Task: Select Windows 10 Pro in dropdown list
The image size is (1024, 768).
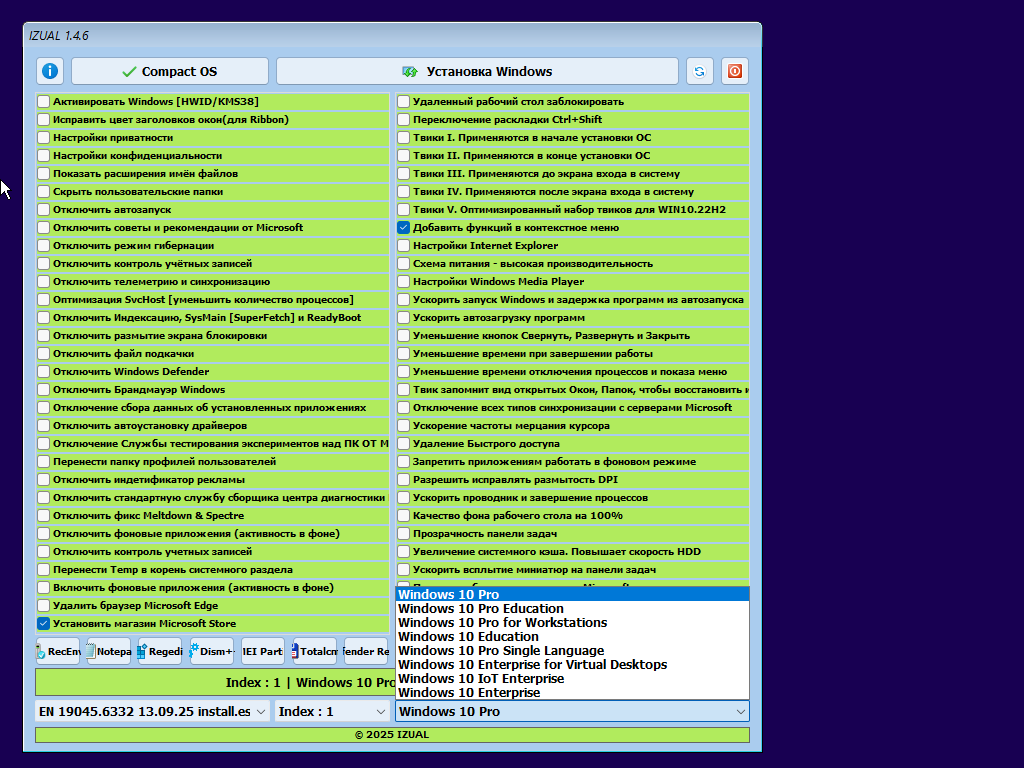Action: tap(572, 594)
